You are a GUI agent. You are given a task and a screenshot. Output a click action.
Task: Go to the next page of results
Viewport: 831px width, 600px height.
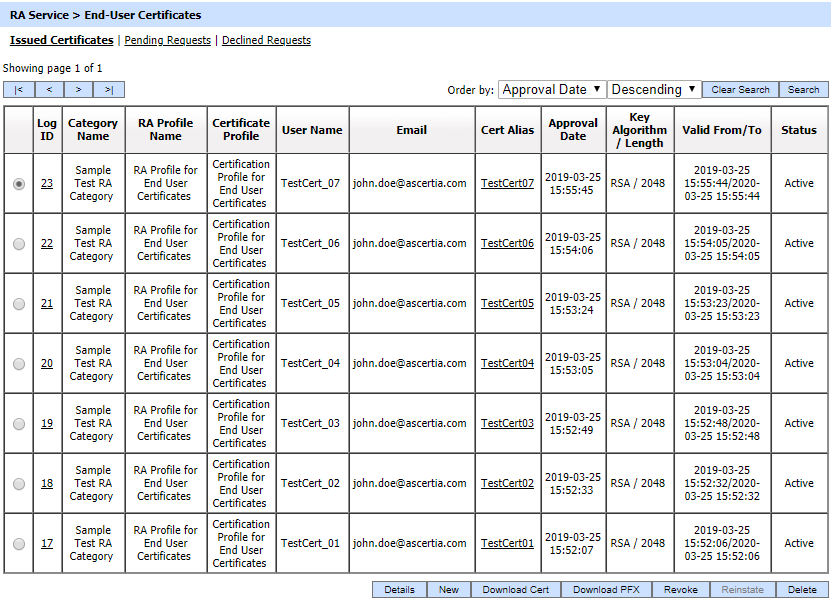[79, 90]
